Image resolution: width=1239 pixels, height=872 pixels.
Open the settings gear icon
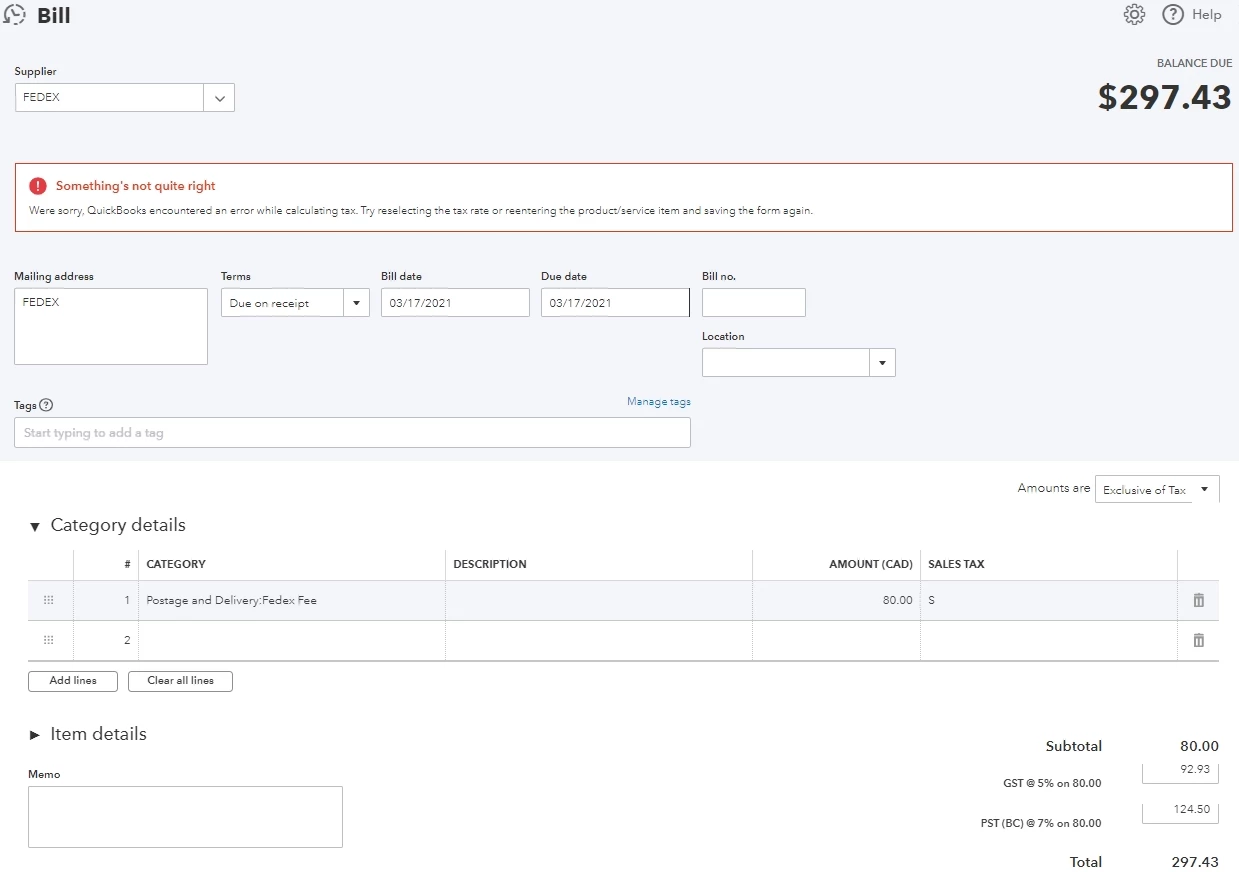1134,15
